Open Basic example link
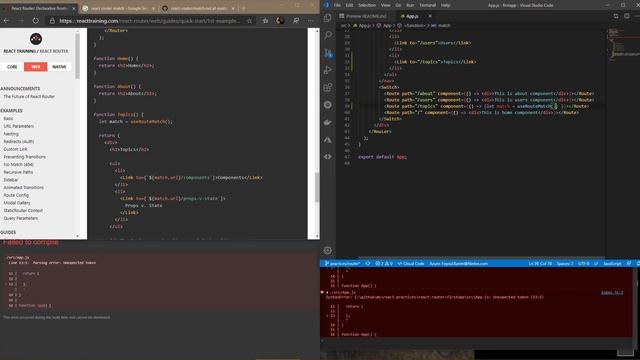Viewport: 640px width, 360px height. click(x=9, y=118)
